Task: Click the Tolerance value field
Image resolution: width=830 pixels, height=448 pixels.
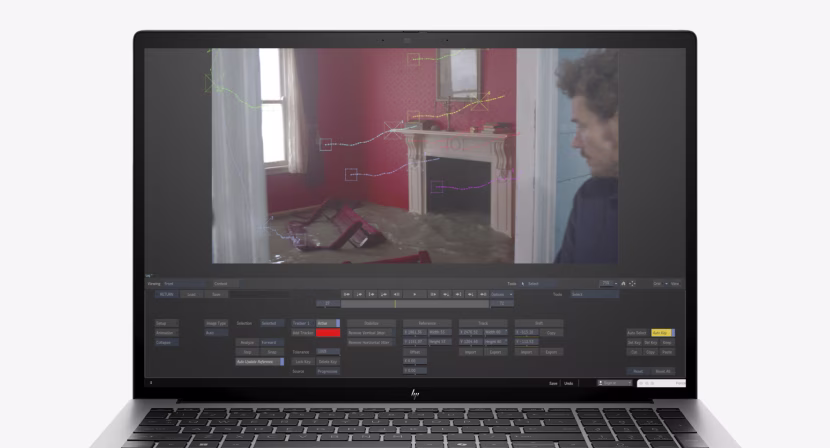Action: [328, 352]
